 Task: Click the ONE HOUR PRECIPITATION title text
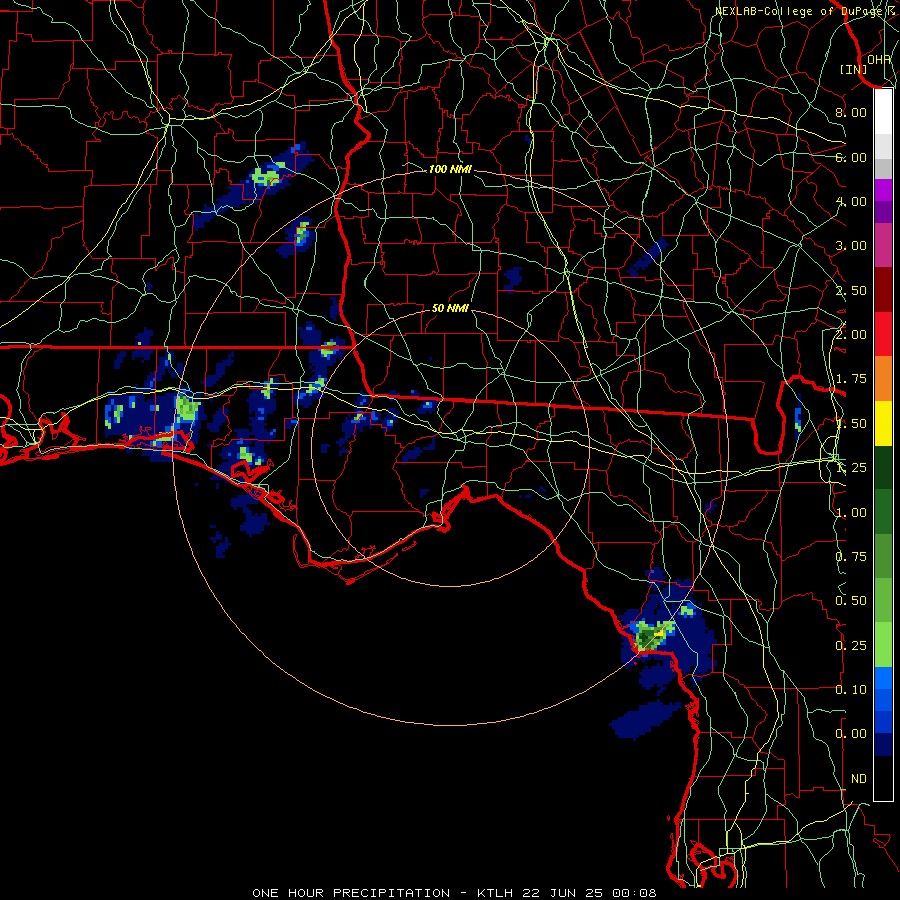[351, 893]
